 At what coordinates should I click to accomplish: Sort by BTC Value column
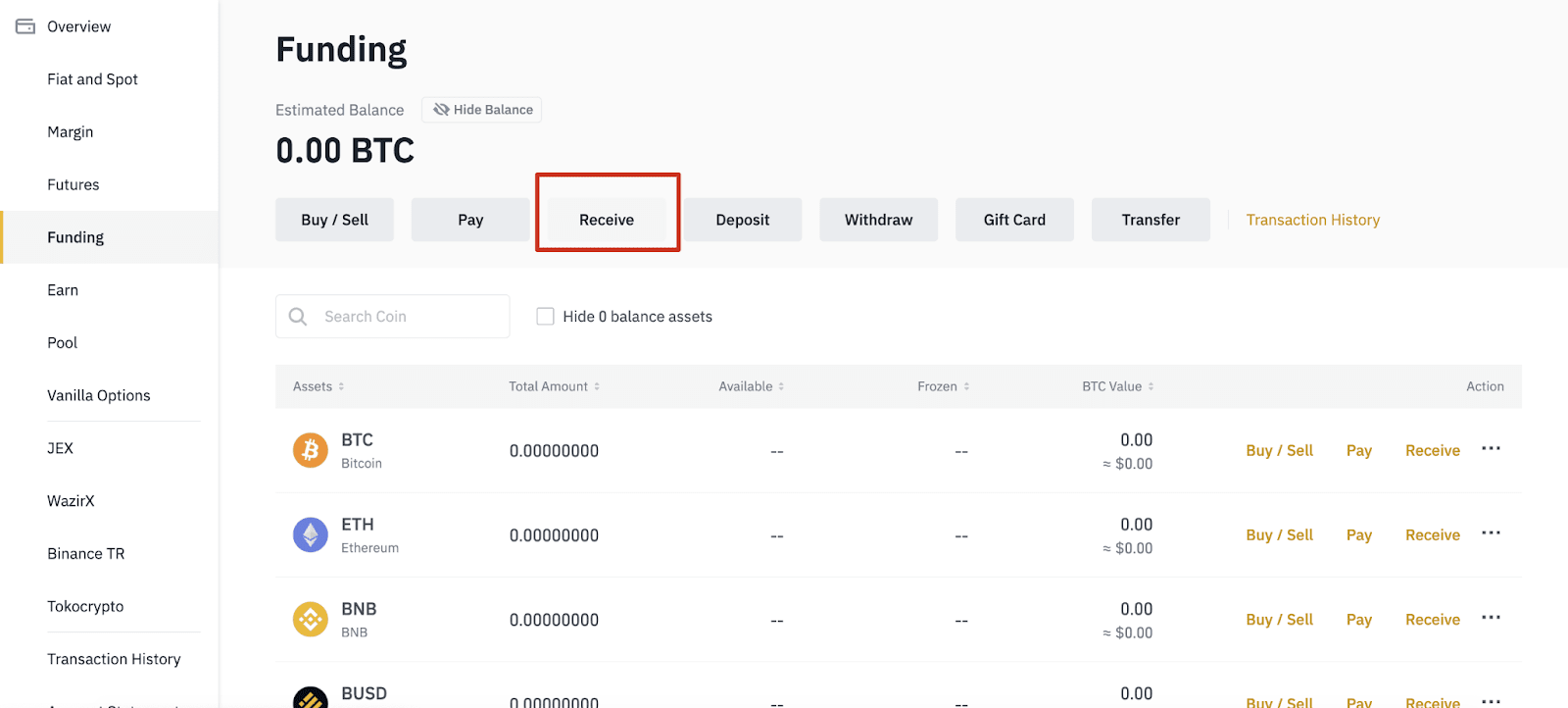pyautogui.click(x=1118, y=386)
